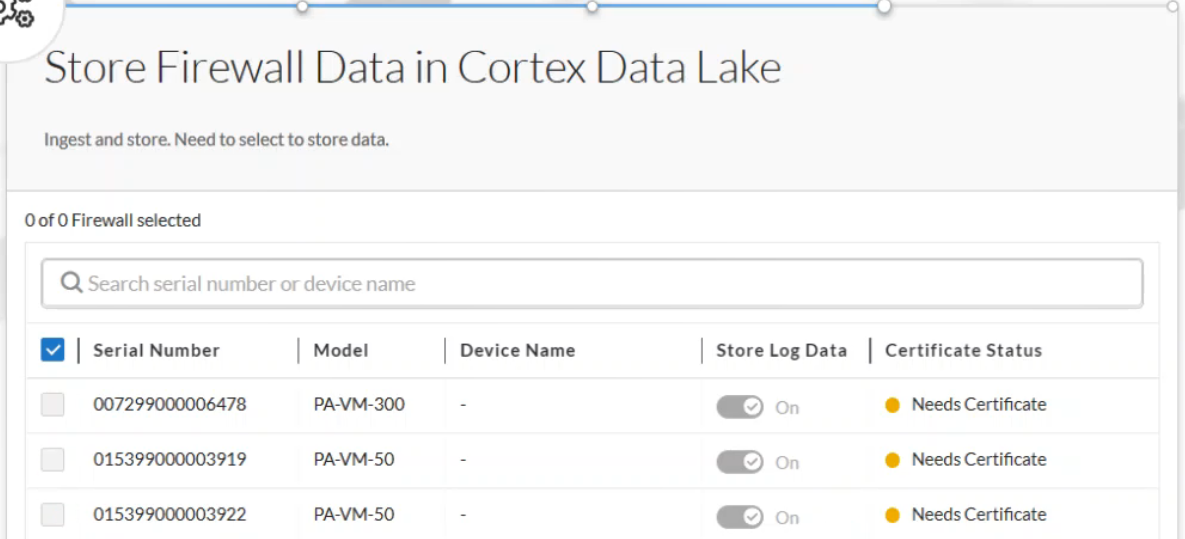Click the Store Firewall Data in Cortex Data Lake heading
The width and height of the screenshot is (1185, 539).
coord(413,68)
